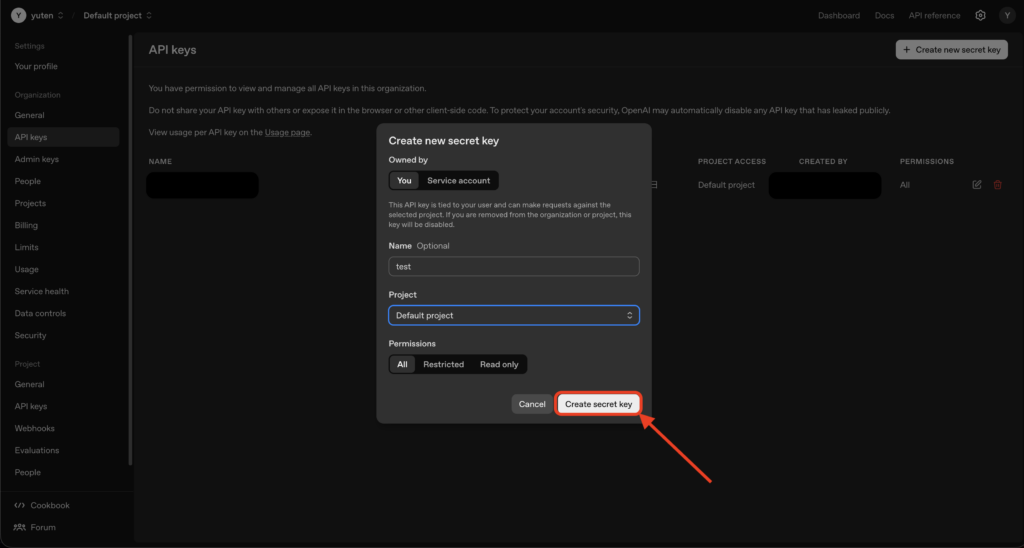Cancel the create secret key dialog
This screenshot has height=548, width=1024.
point(532,404)
